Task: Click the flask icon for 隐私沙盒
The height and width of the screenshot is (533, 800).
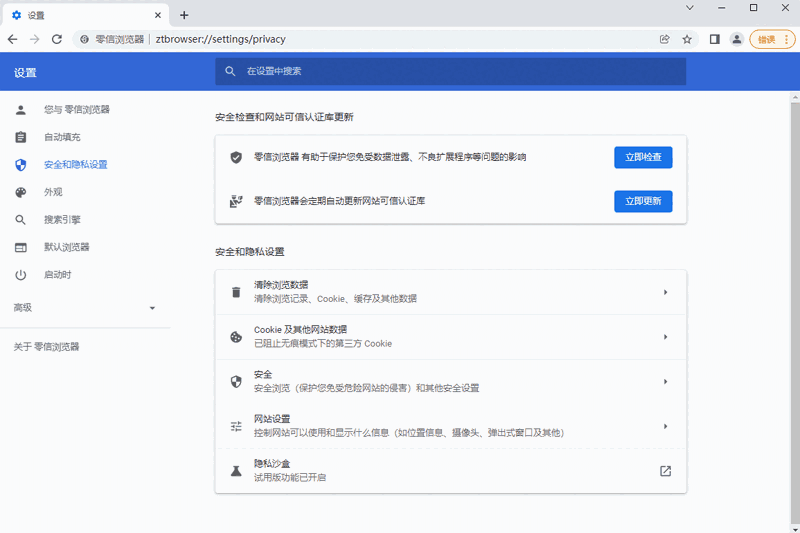Action: (236, 471)
